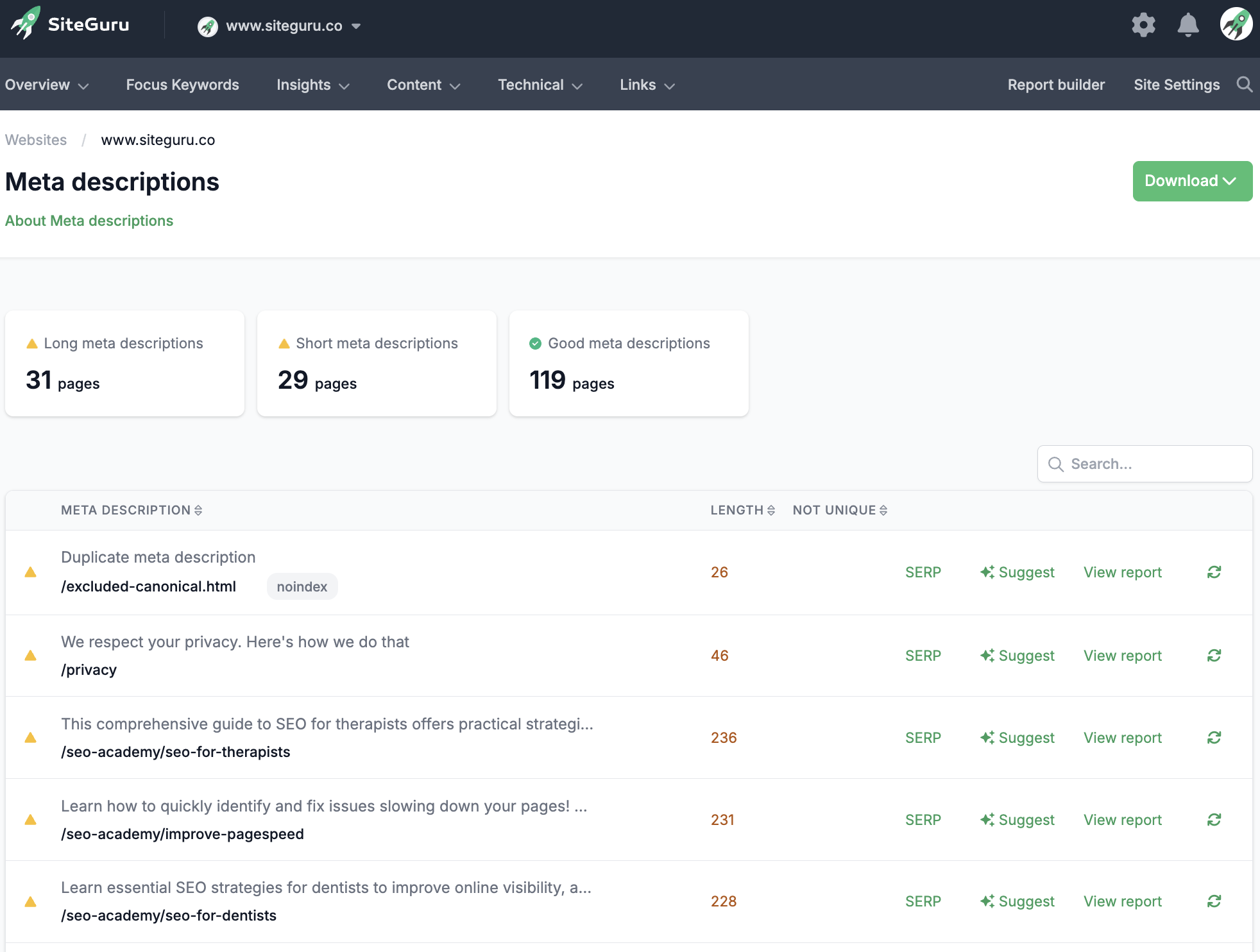This screenshot has height=952, width=1260.
Task: Click SiteGuru rocket logo
Action: pos(26,23)
